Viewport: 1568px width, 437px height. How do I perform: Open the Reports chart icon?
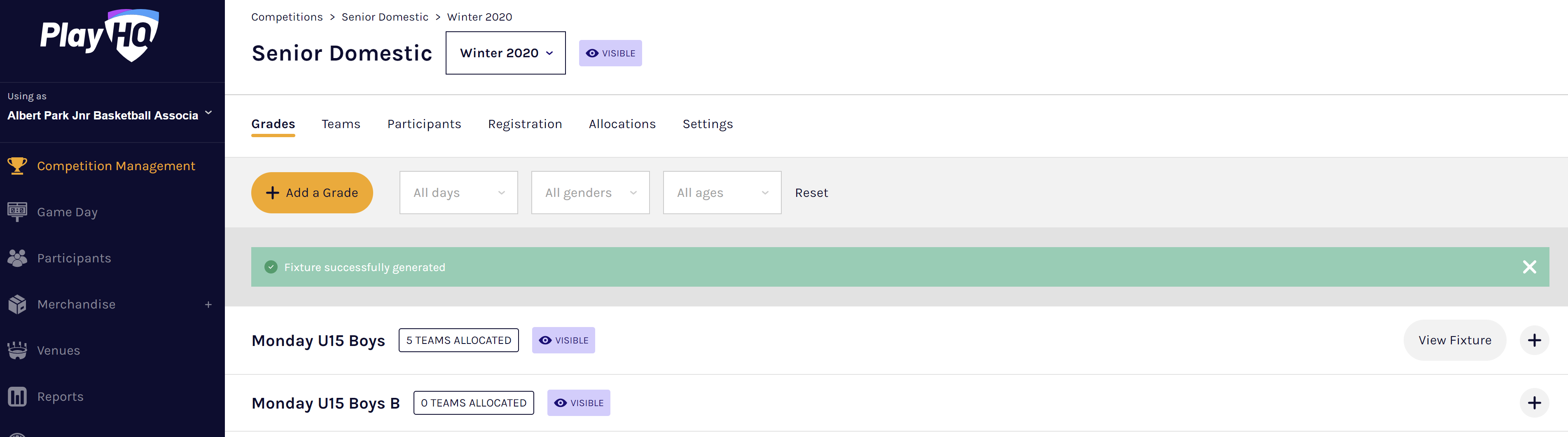click(17, 397)
